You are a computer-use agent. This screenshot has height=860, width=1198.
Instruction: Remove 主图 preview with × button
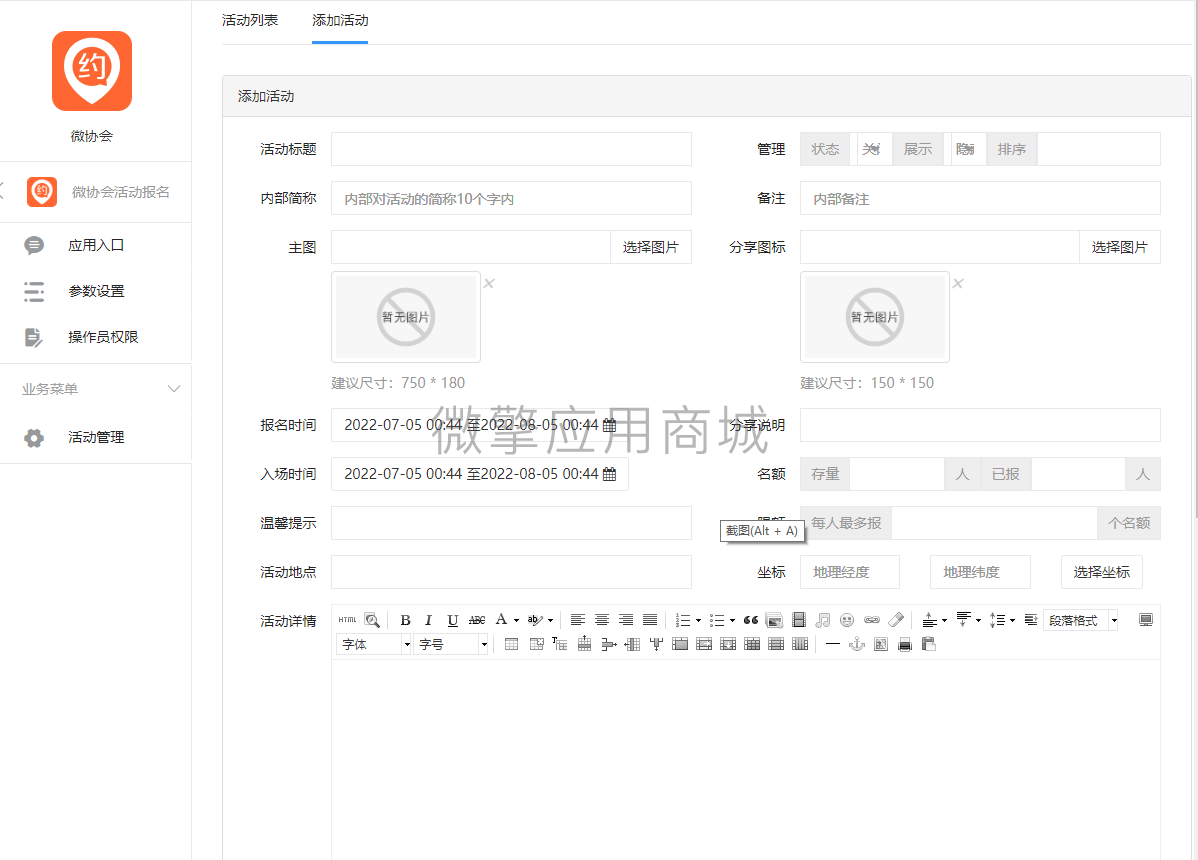point(489,283)
